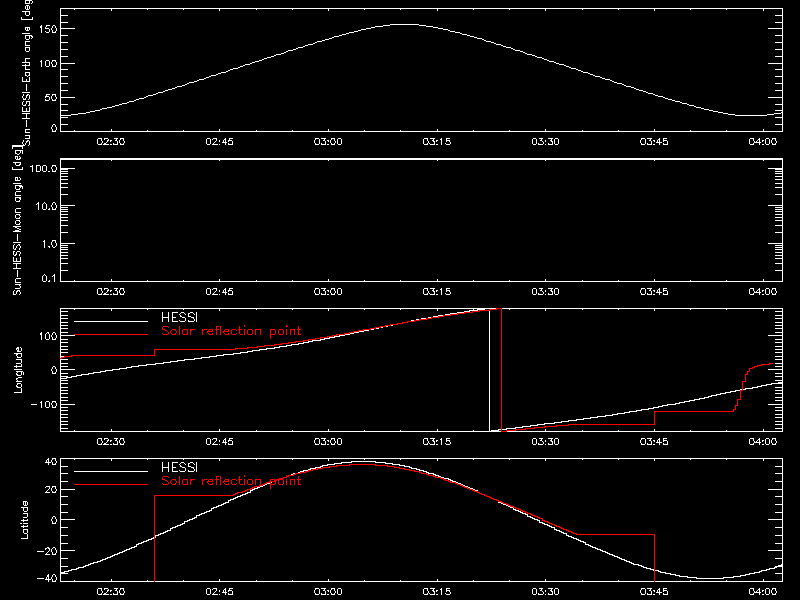This screenshot has width=800, height=600.
Task: Pick 03:30 label under Moon angle plot
Action: click(545, 291)
